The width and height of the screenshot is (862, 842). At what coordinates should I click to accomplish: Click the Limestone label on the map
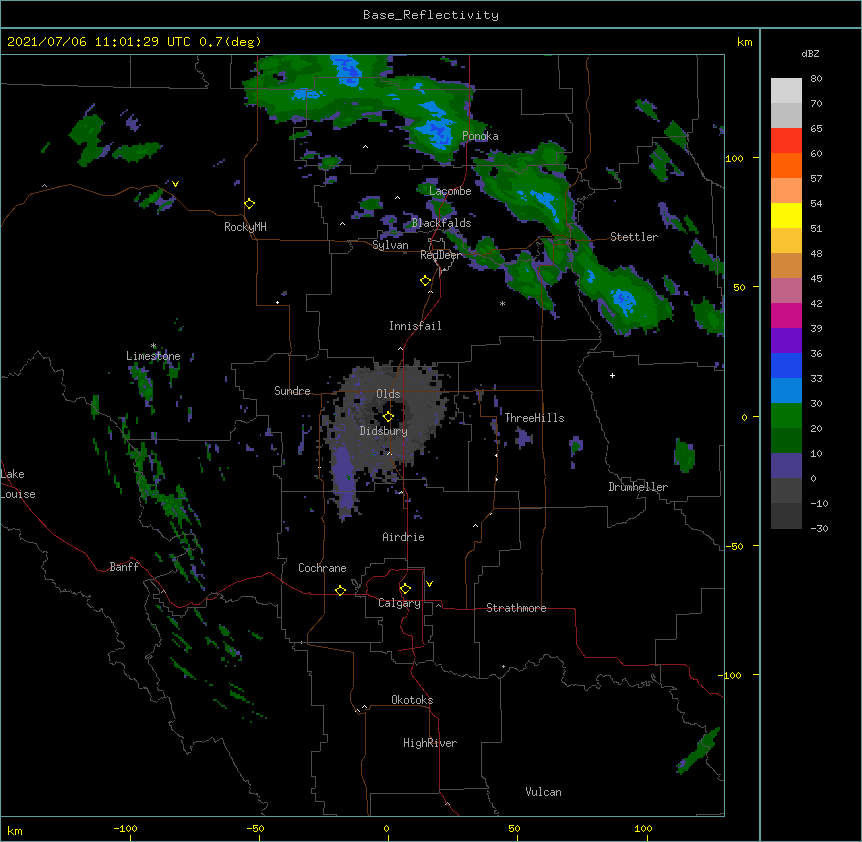pyautogui.click(x=153, y=356)
